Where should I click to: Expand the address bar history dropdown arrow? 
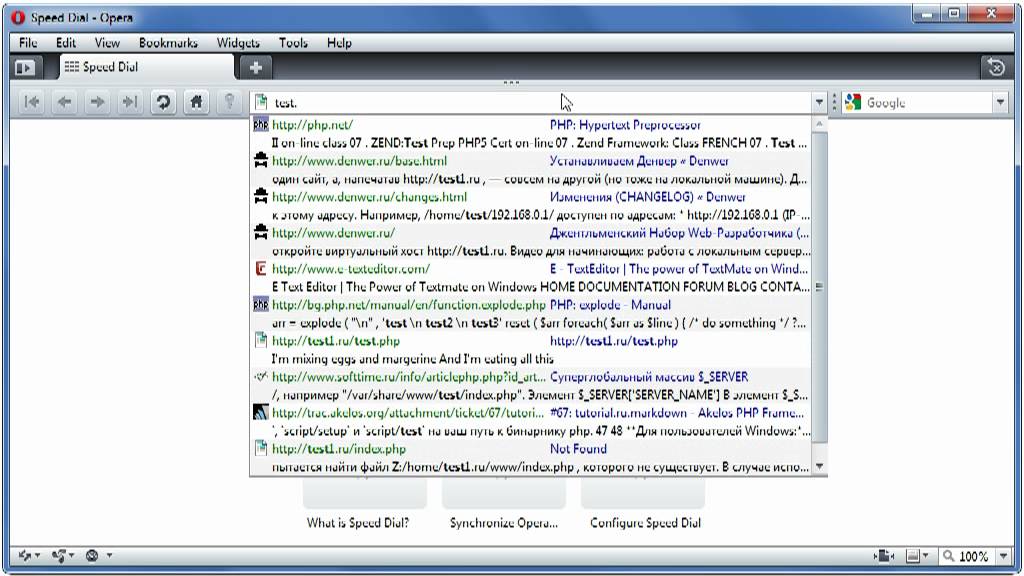819,103
